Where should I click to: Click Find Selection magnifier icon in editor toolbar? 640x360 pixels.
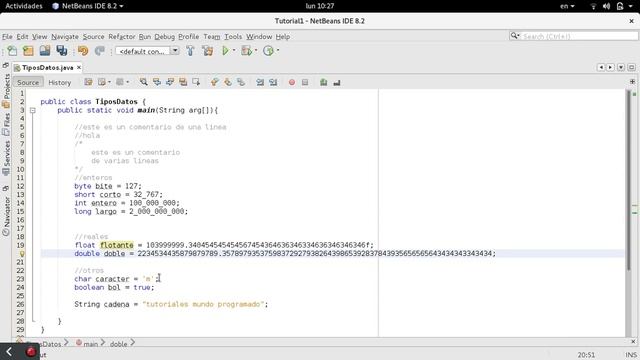tap(144, 82)
